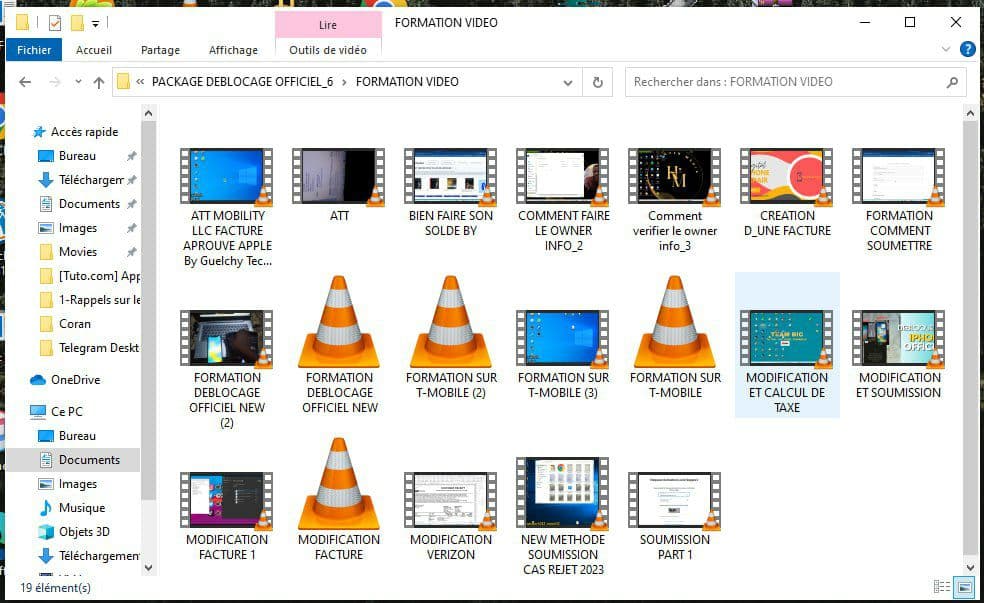Click the search box for FORMATION VIDEO
984x603 pixels.
785,82
